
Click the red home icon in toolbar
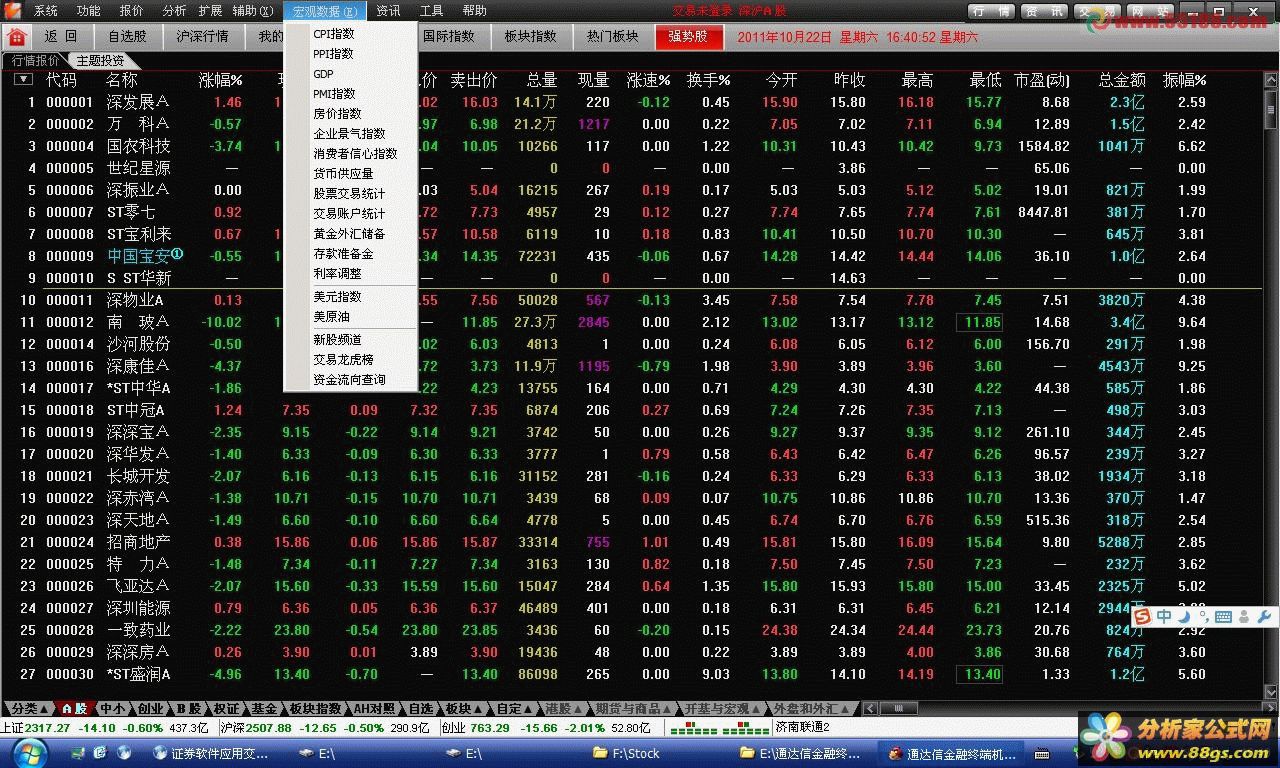(16, 36)
